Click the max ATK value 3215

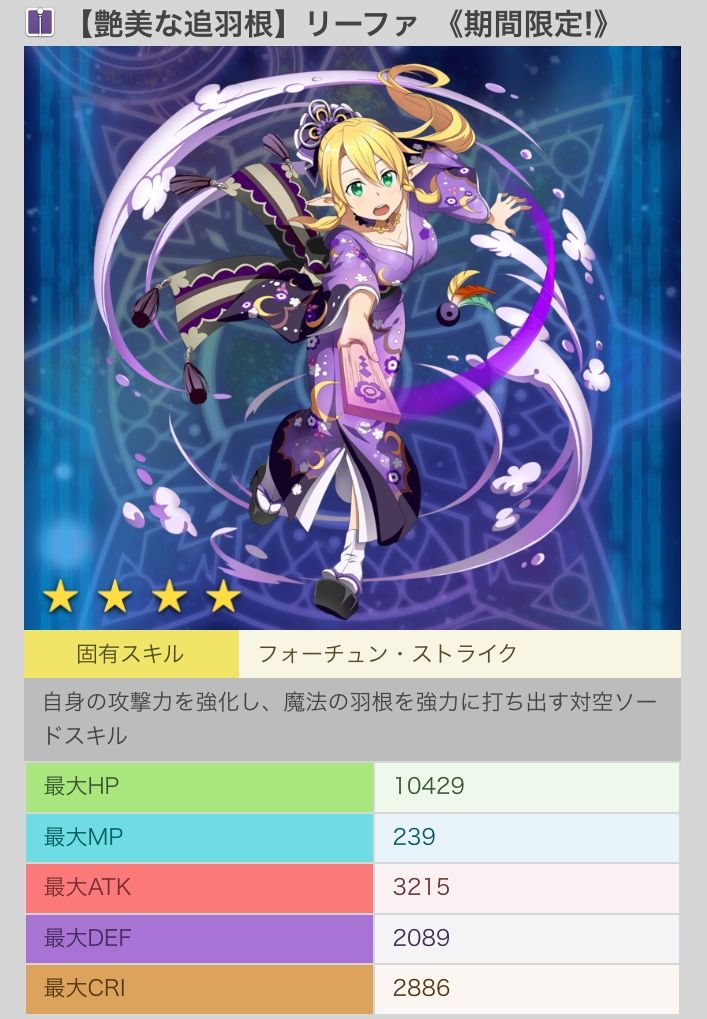point(421,887)
